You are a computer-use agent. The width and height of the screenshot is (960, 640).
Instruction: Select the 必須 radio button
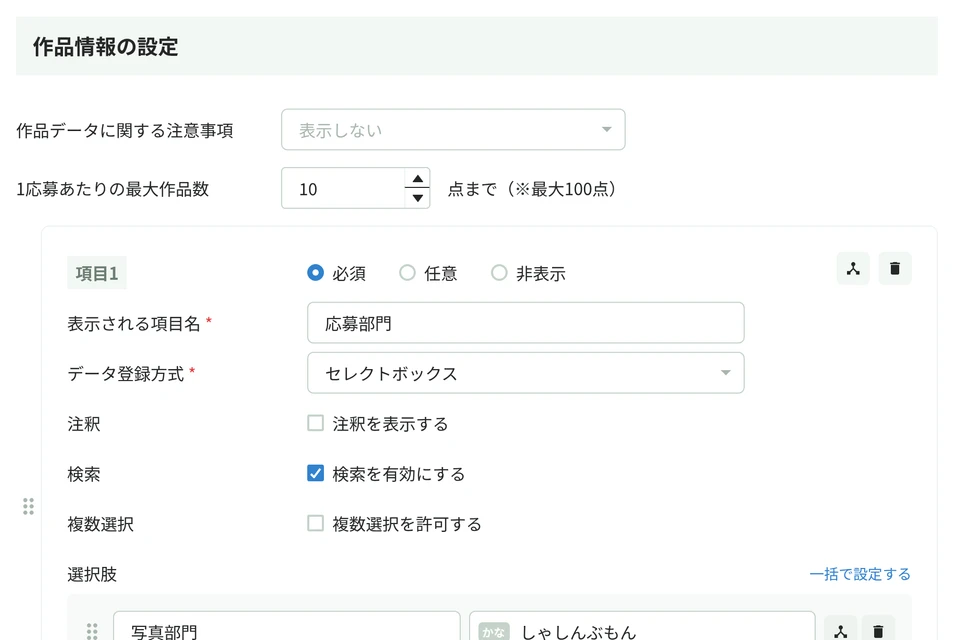(x=315, y=273)
